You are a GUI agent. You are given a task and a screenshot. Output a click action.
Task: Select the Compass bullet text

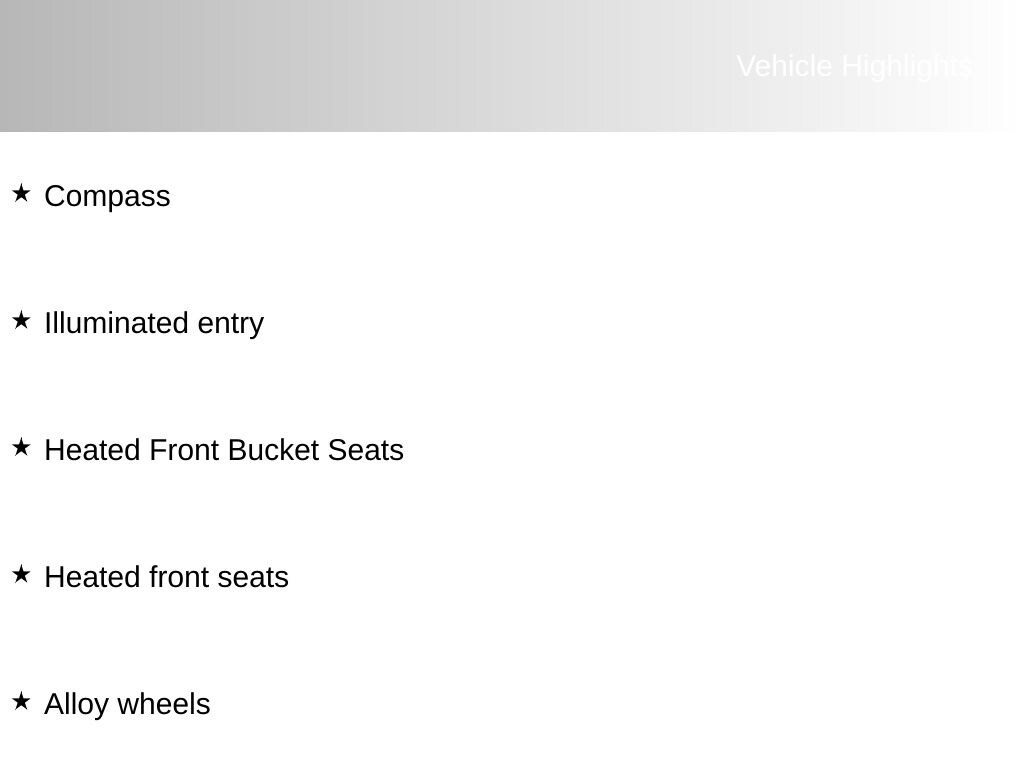pos(107,196)
